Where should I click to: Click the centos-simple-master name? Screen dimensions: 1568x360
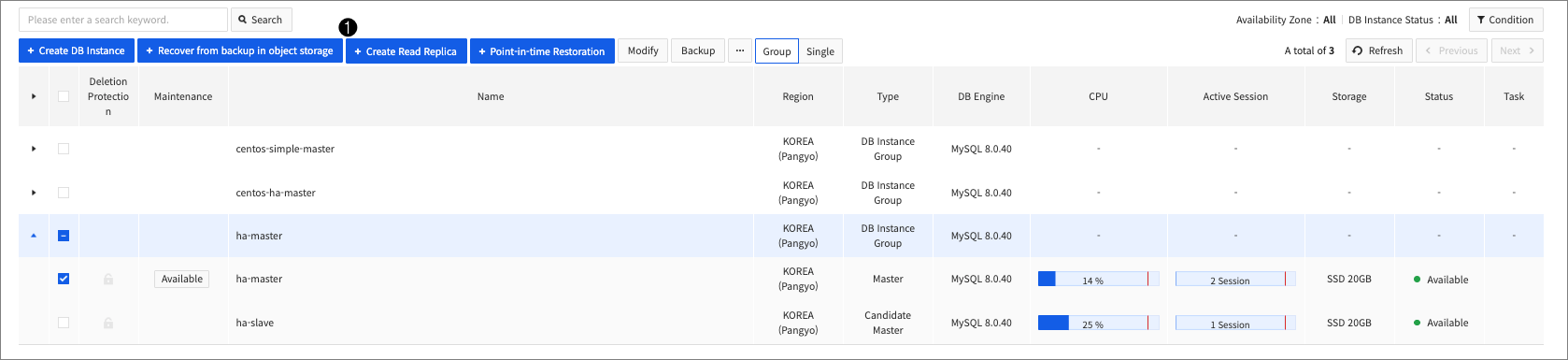[x=285, y=149]
